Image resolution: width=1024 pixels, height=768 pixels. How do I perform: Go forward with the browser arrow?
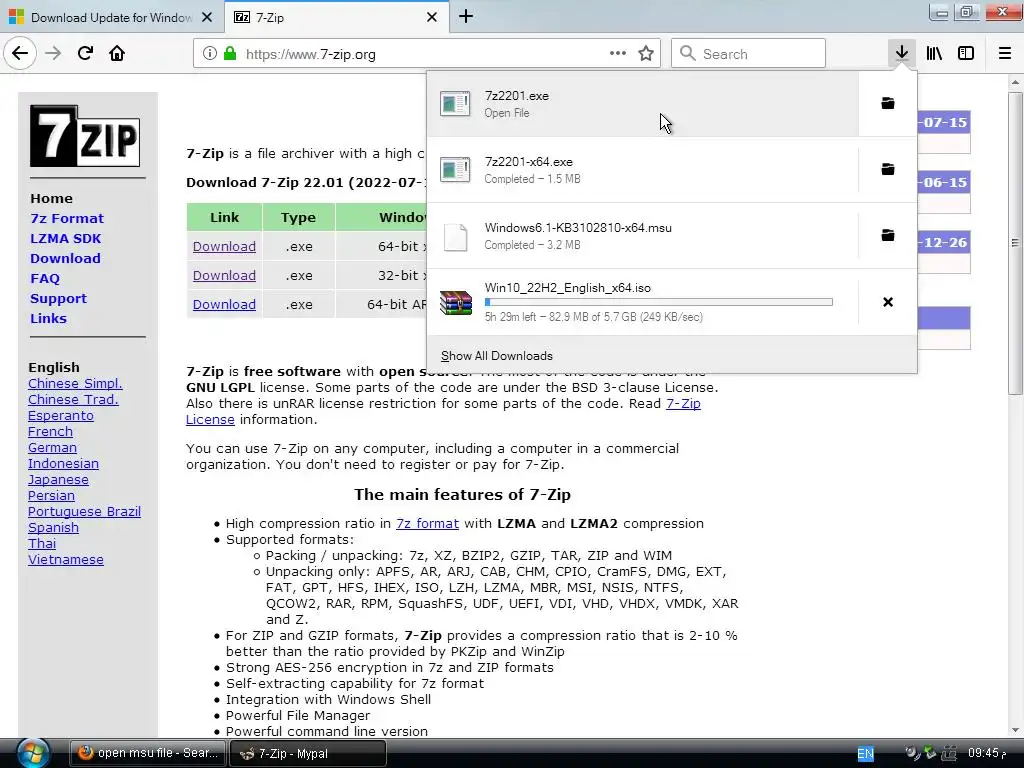pos(53,54)
